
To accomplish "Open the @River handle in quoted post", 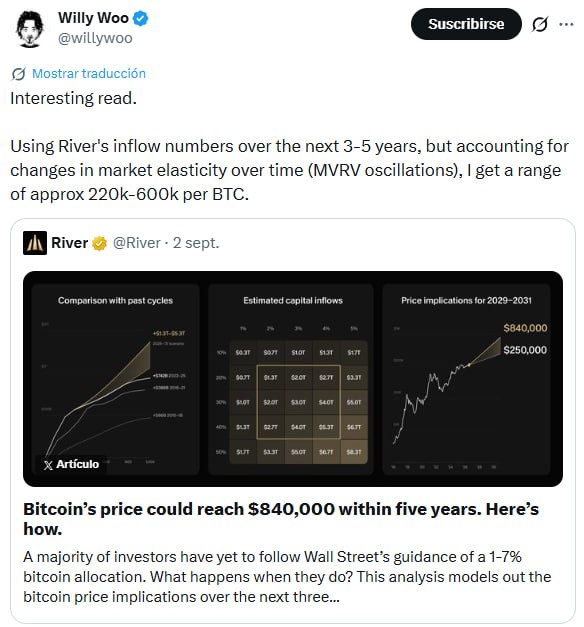I will [136, 243].
